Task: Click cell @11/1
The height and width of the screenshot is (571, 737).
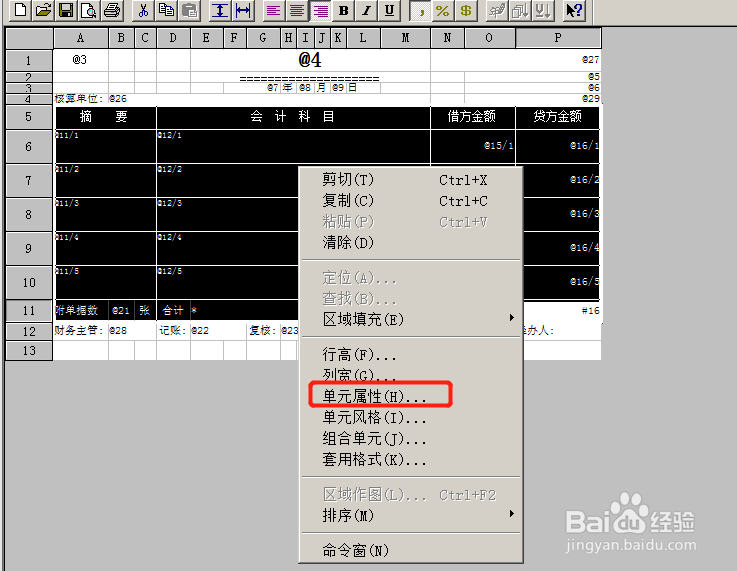Action: tap(106, 147)
